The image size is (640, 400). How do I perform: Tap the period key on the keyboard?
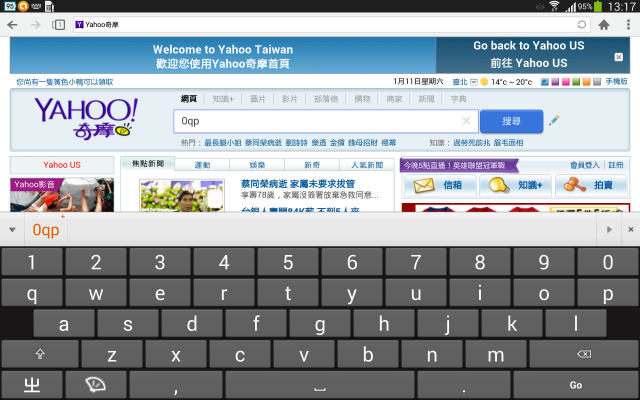click(x=464, y=385)
